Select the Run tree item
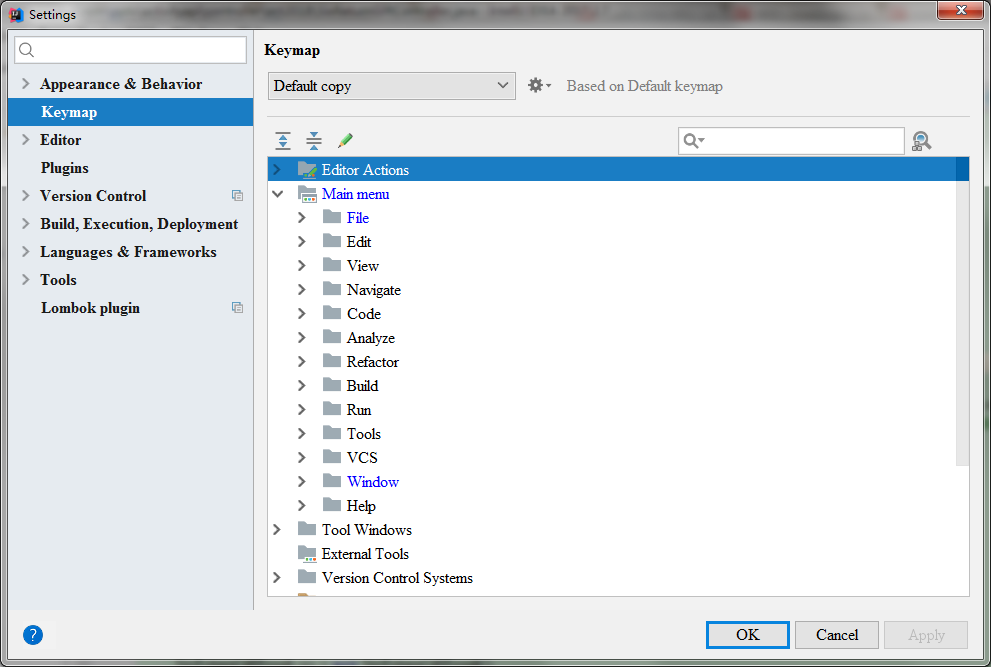This screenshot has width=991, height=667. click(x=358, y=410)
